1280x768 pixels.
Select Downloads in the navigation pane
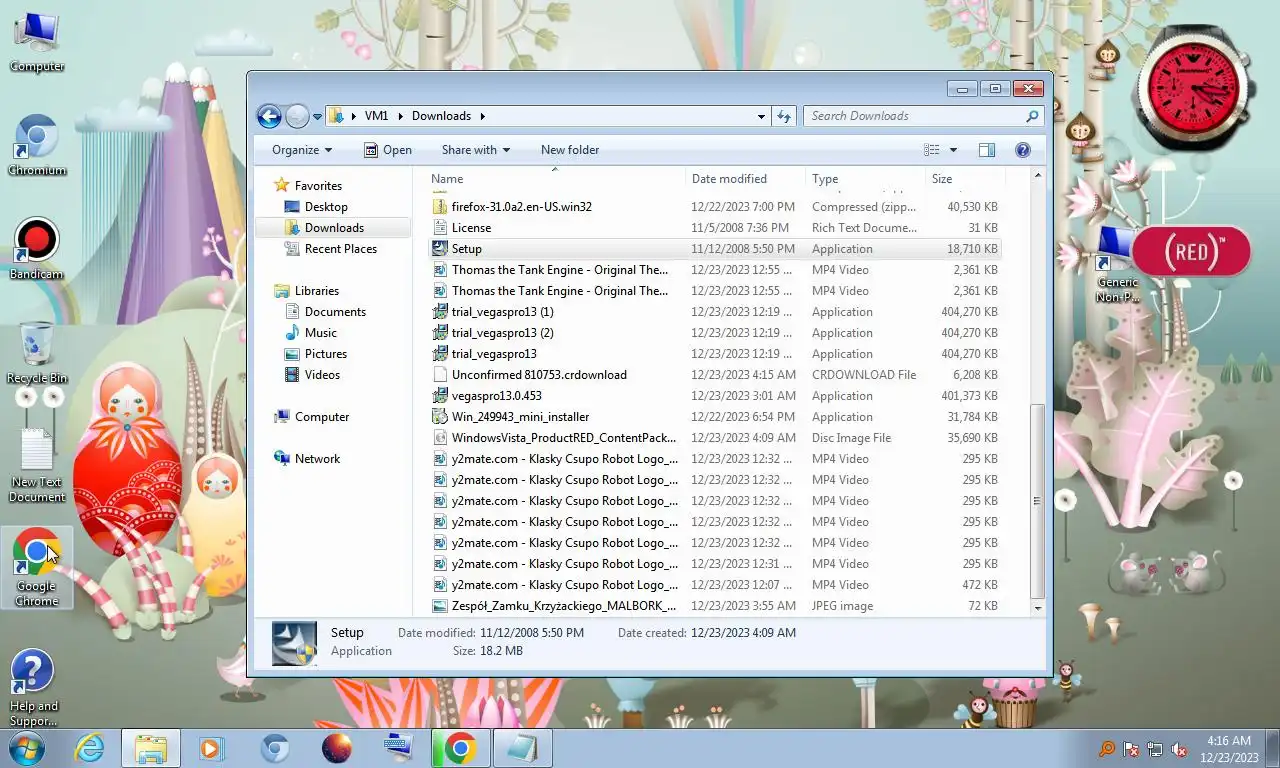tap(334, 228)
